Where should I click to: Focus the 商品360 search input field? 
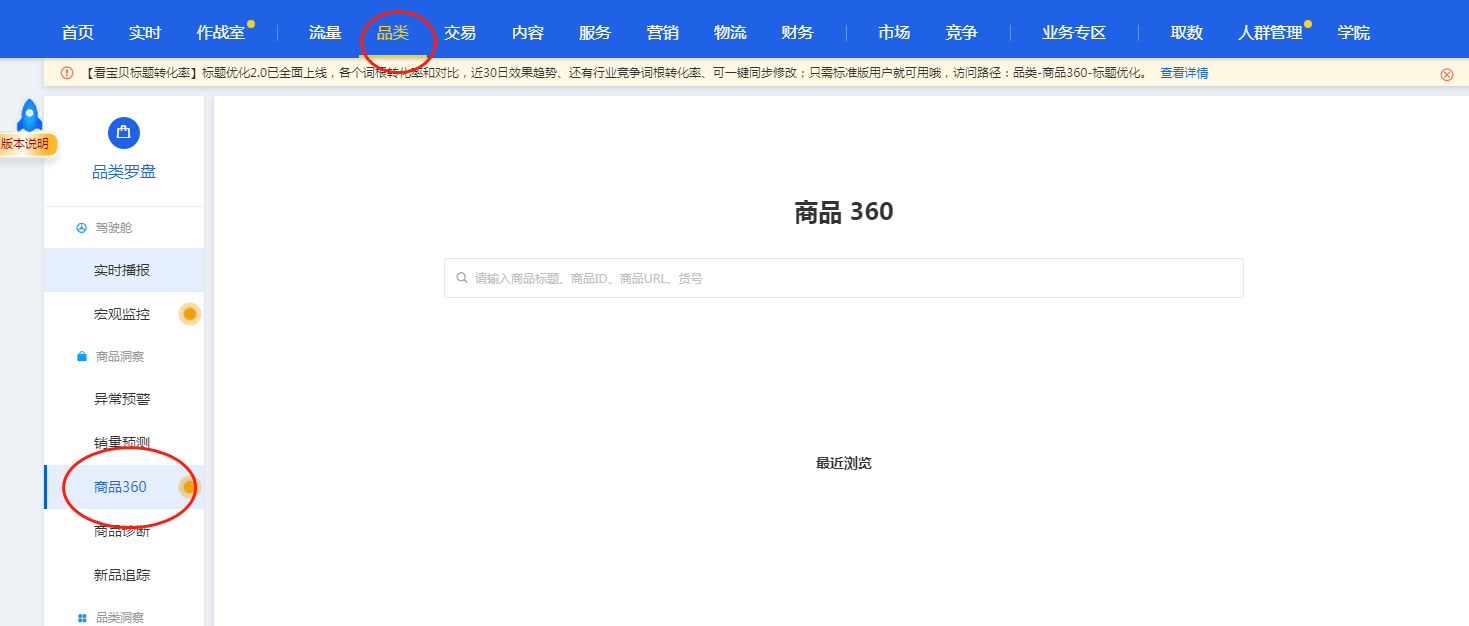coord(850,278)
